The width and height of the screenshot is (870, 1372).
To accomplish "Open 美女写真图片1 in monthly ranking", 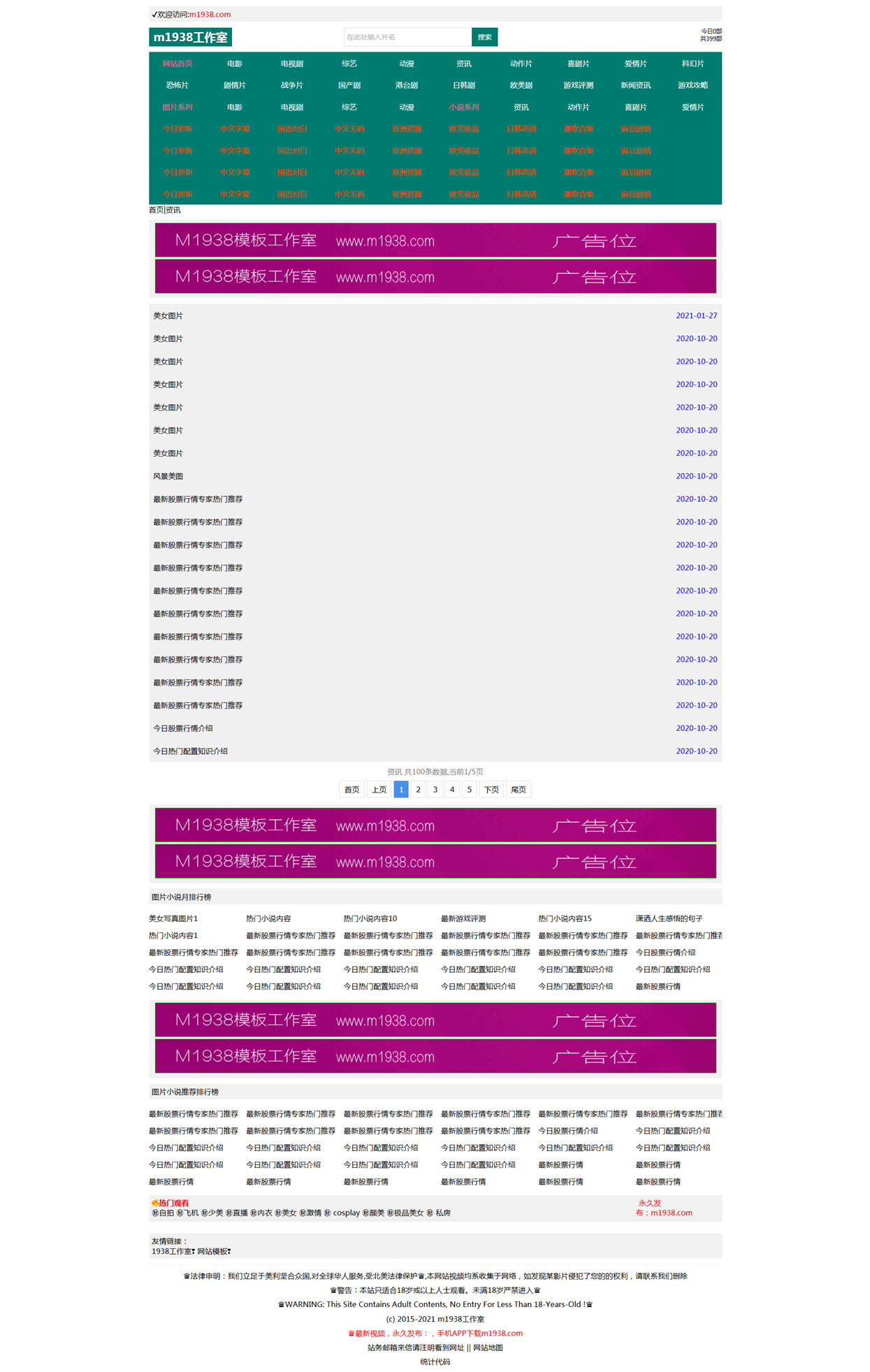I will pos(173,918).
